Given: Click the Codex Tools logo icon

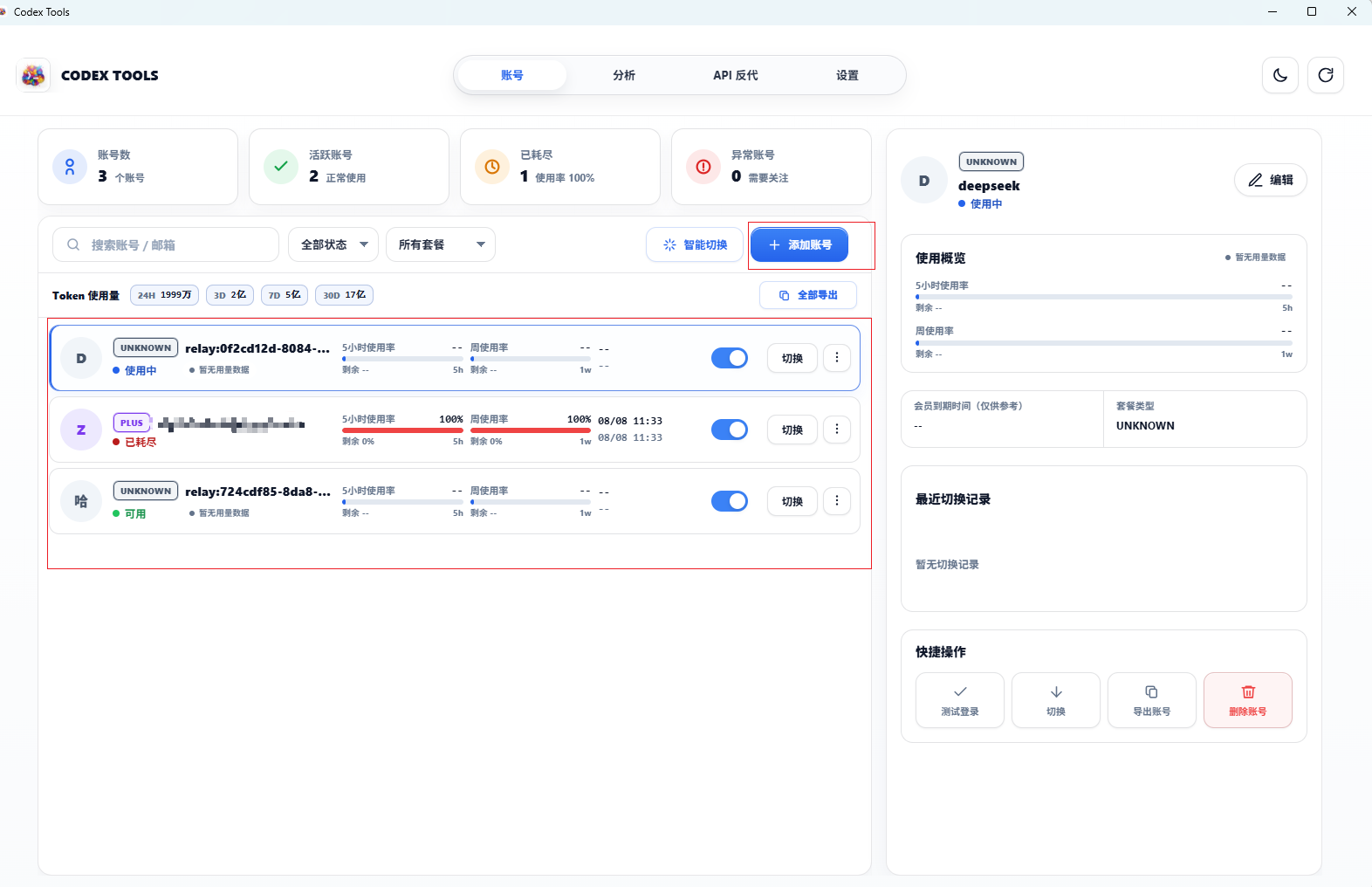Looking at the screenshot, I should [33, 76].
